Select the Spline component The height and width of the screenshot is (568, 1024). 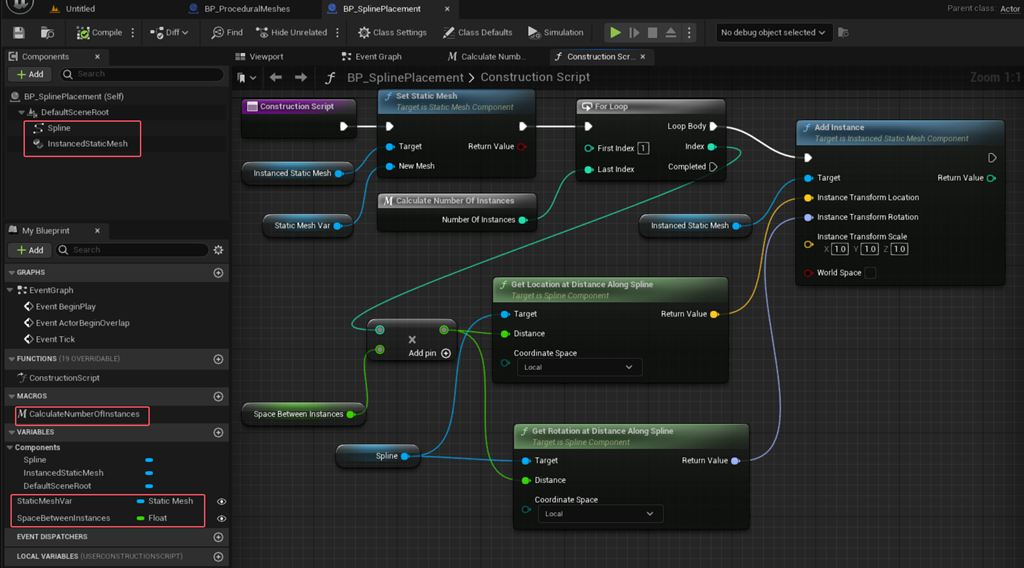(59, 128)
